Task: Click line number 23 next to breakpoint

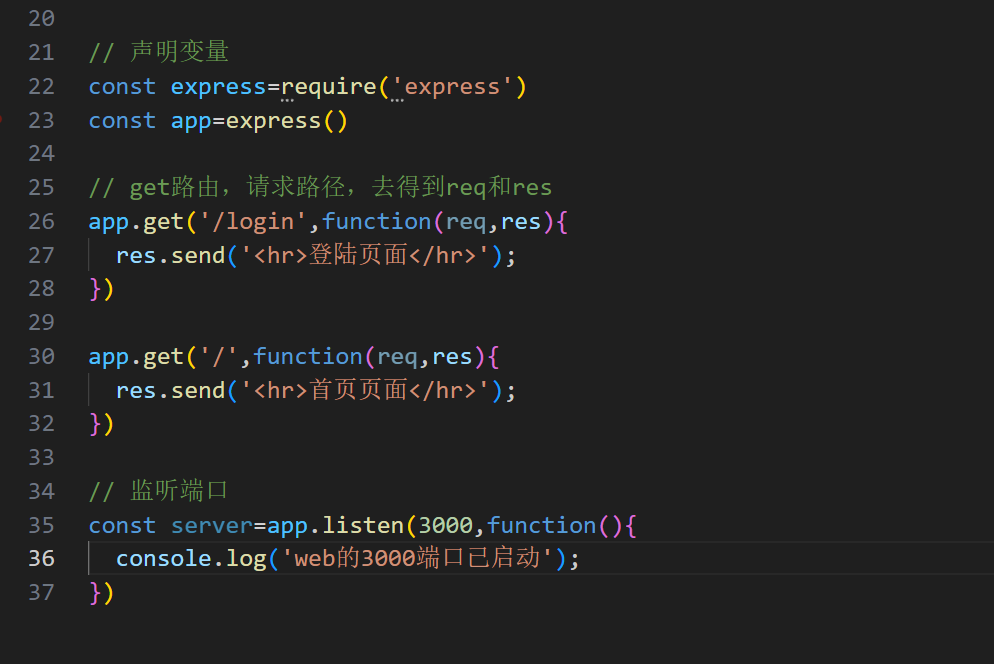Action: (41, 120)
